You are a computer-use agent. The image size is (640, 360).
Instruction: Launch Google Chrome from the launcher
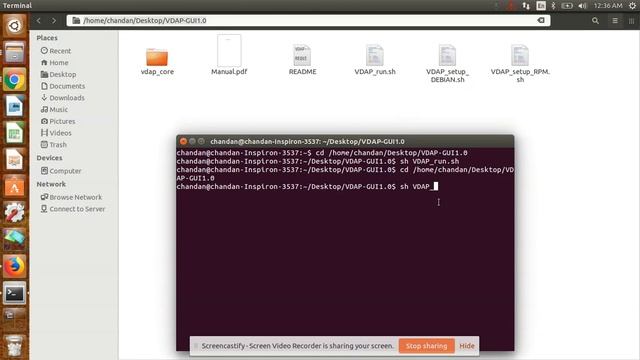point(14,80)
